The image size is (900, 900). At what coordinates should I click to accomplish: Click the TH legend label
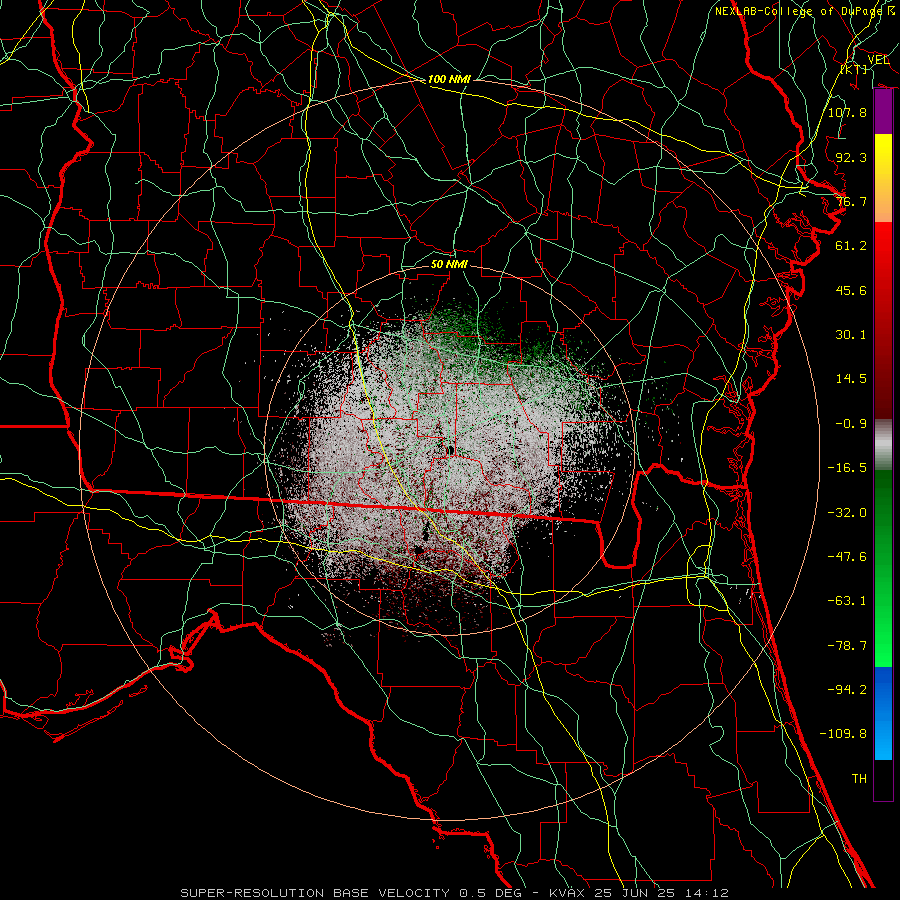(x=859, y=779)
